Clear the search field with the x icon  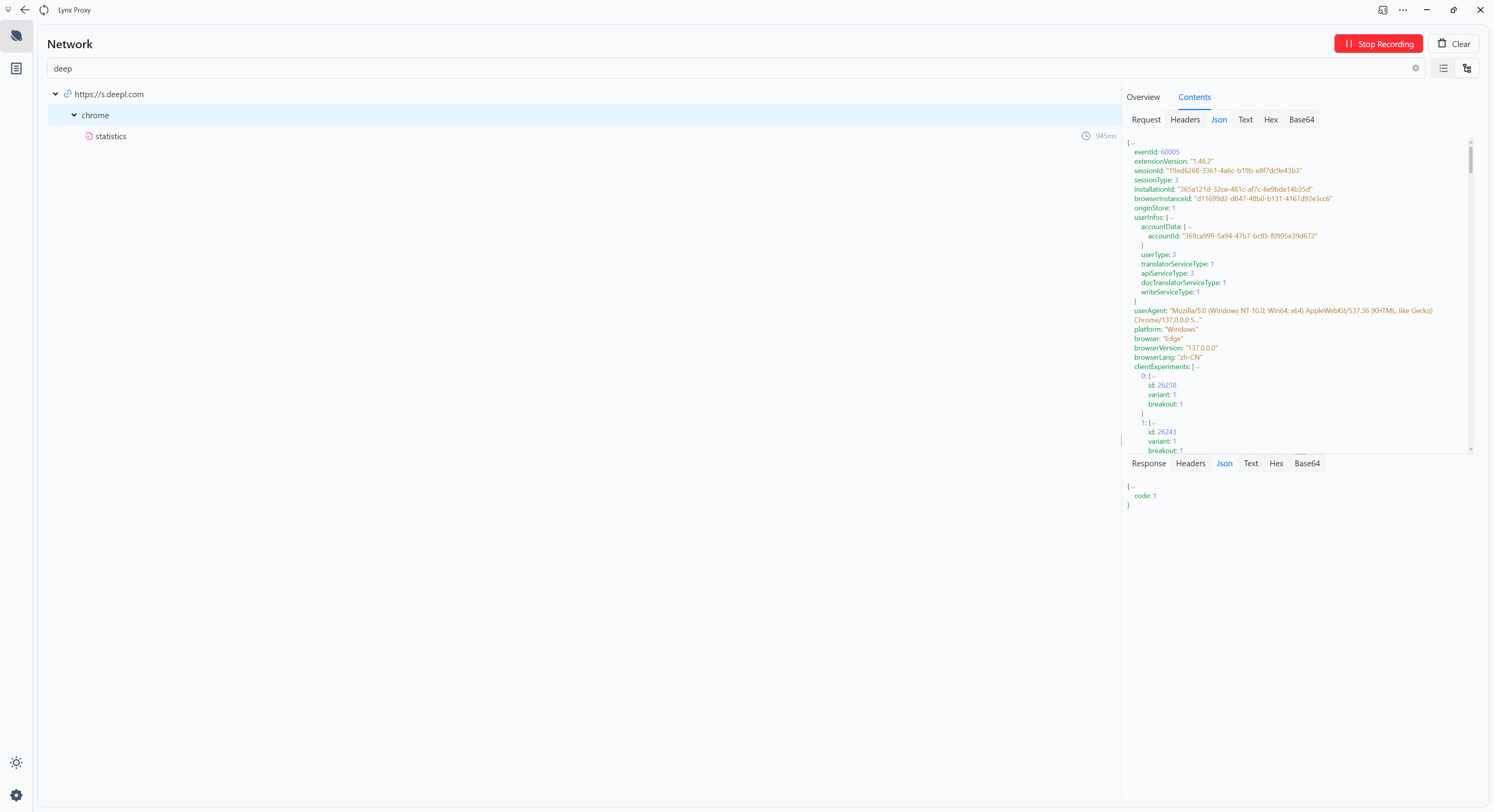[1415, 68]
